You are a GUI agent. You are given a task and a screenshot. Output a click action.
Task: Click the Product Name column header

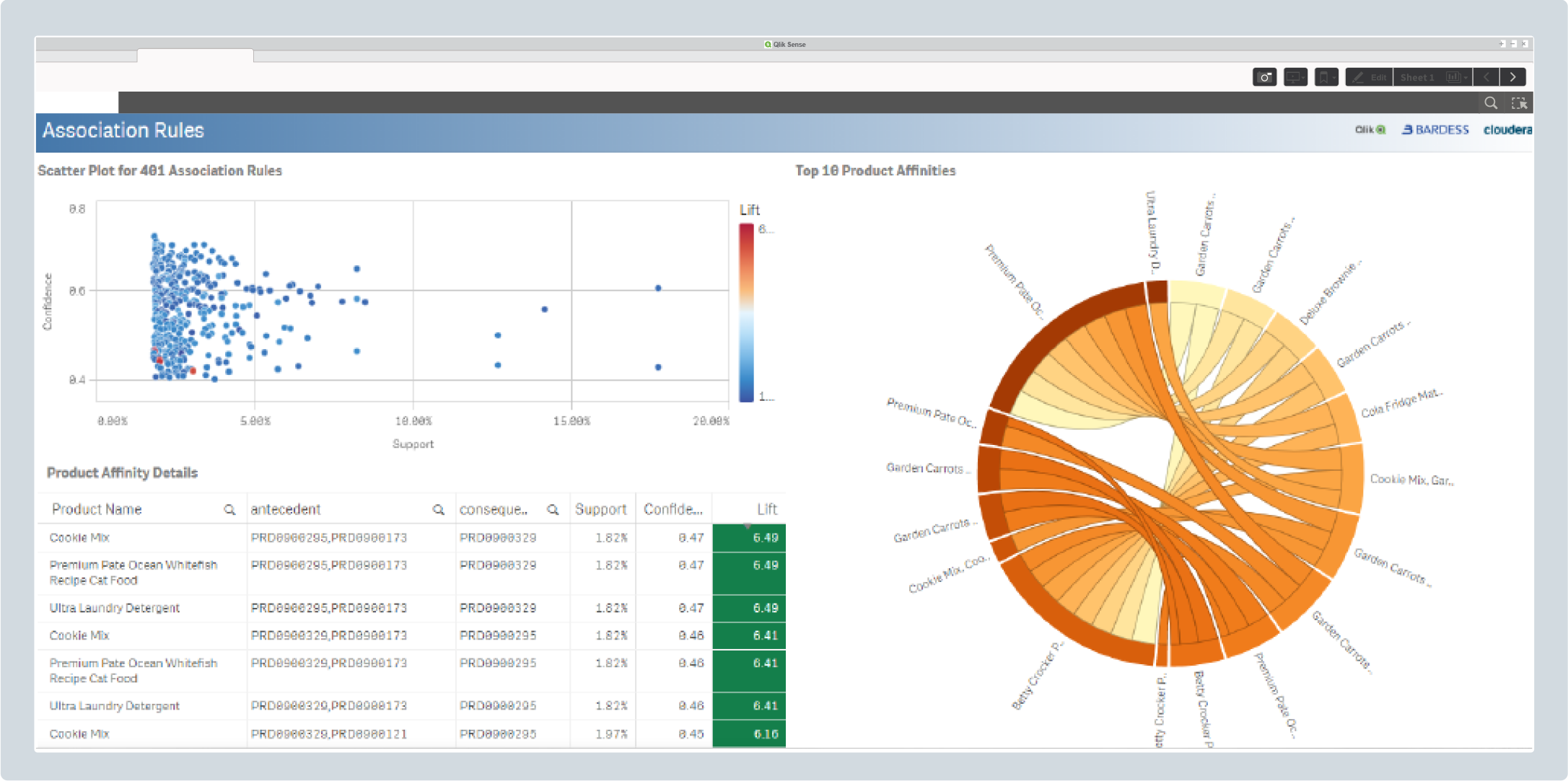97,509
